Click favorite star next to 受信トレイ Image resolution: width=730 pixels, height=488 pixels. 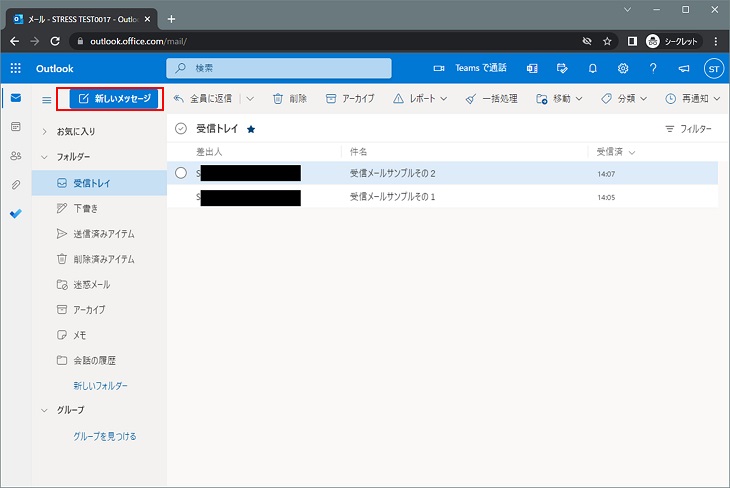(251, 129)
